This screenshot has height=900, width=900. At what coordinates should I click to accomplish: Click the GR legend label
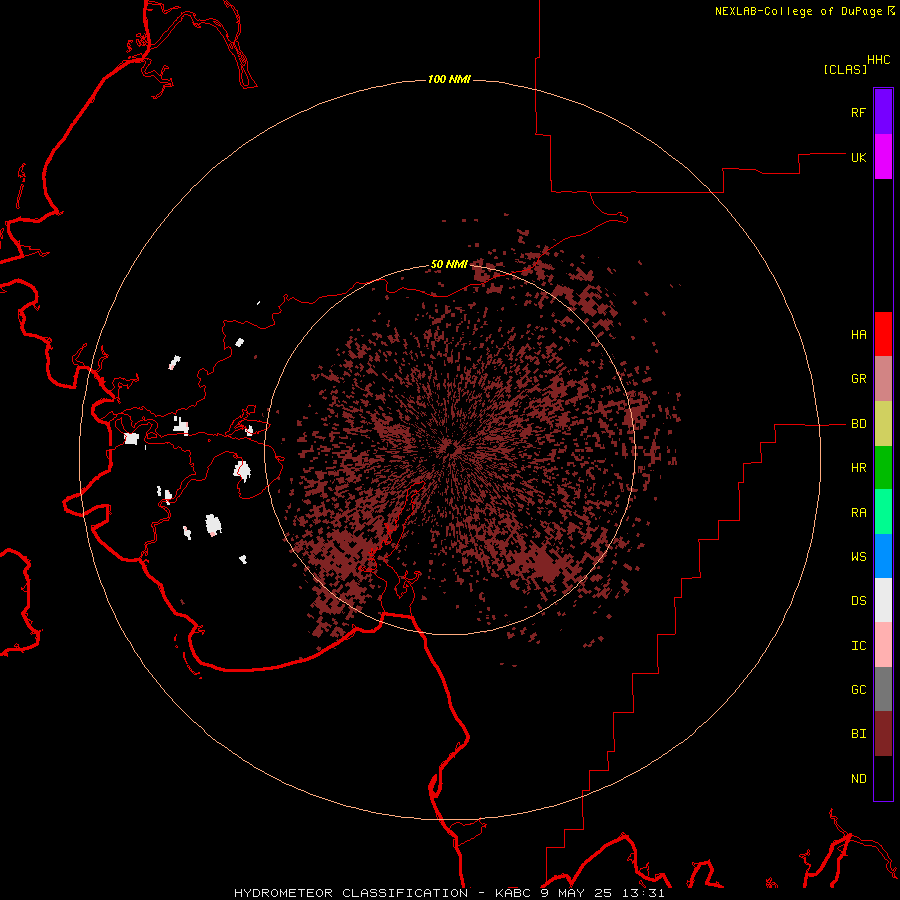[x=858, y=379]
